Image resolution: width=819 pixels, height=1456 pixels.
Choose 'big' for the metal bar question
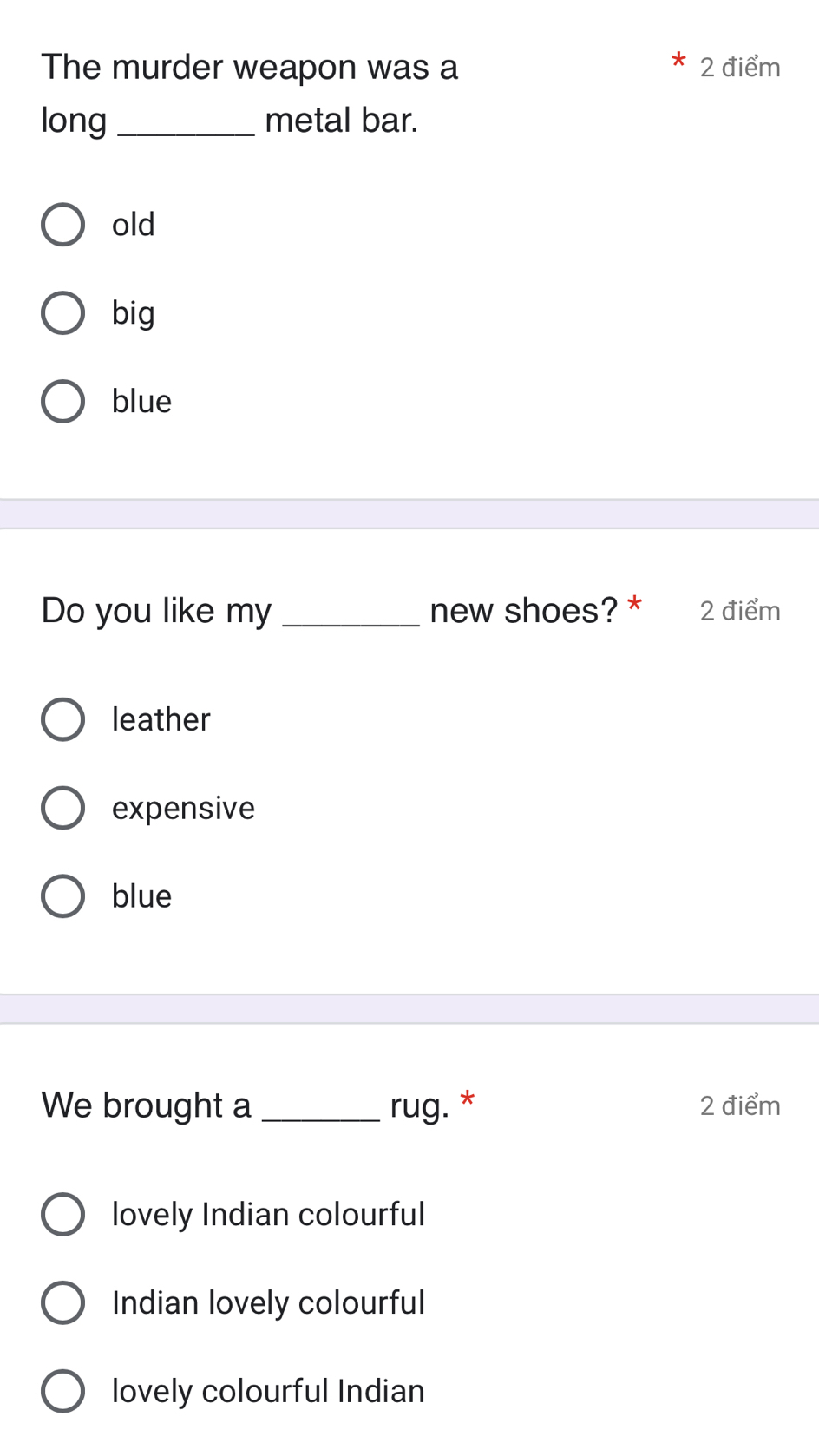[62, 313]
